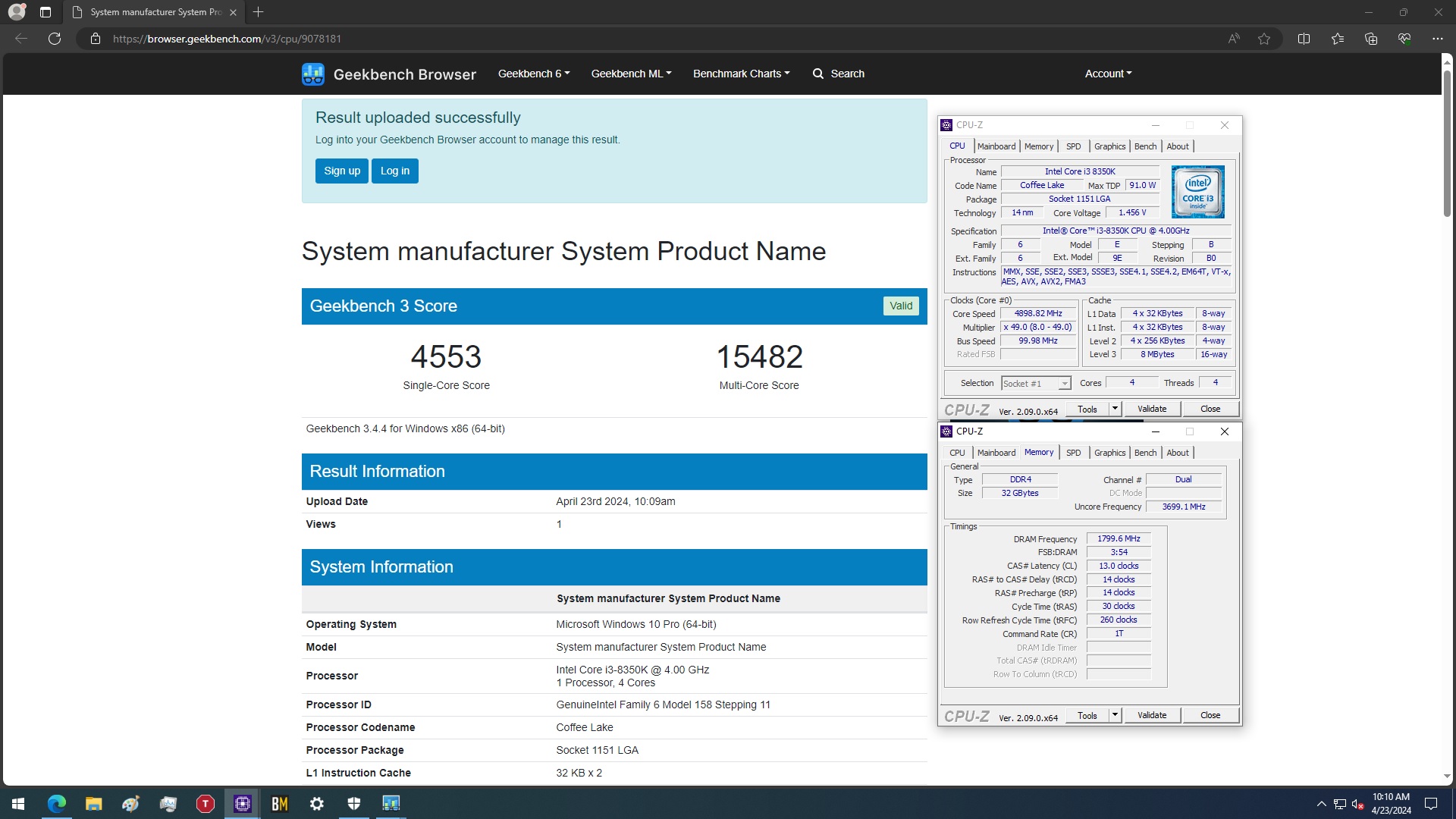Expand the Account dropdown menu
Viewport: 1456px width, 819px height.
[1108, 74]
